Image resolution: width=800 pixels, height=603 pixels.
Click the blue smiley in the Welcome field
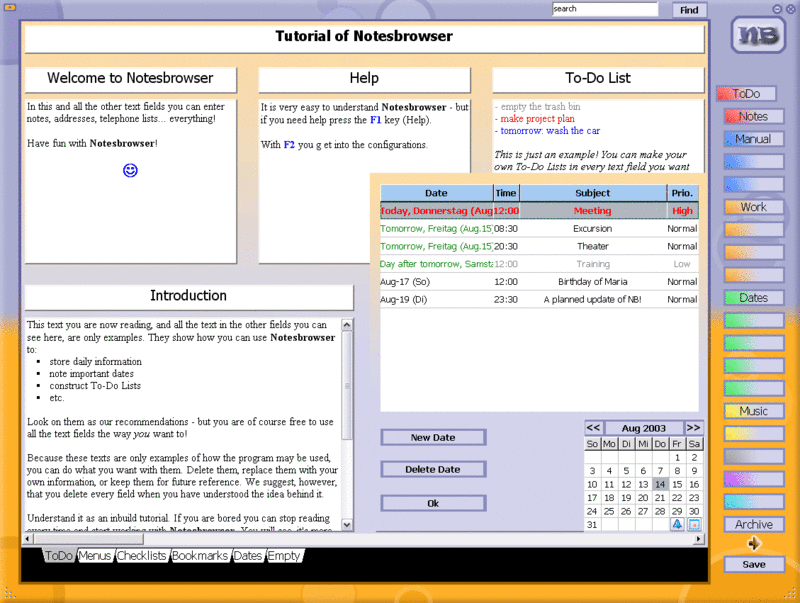(x=130, y=170)
